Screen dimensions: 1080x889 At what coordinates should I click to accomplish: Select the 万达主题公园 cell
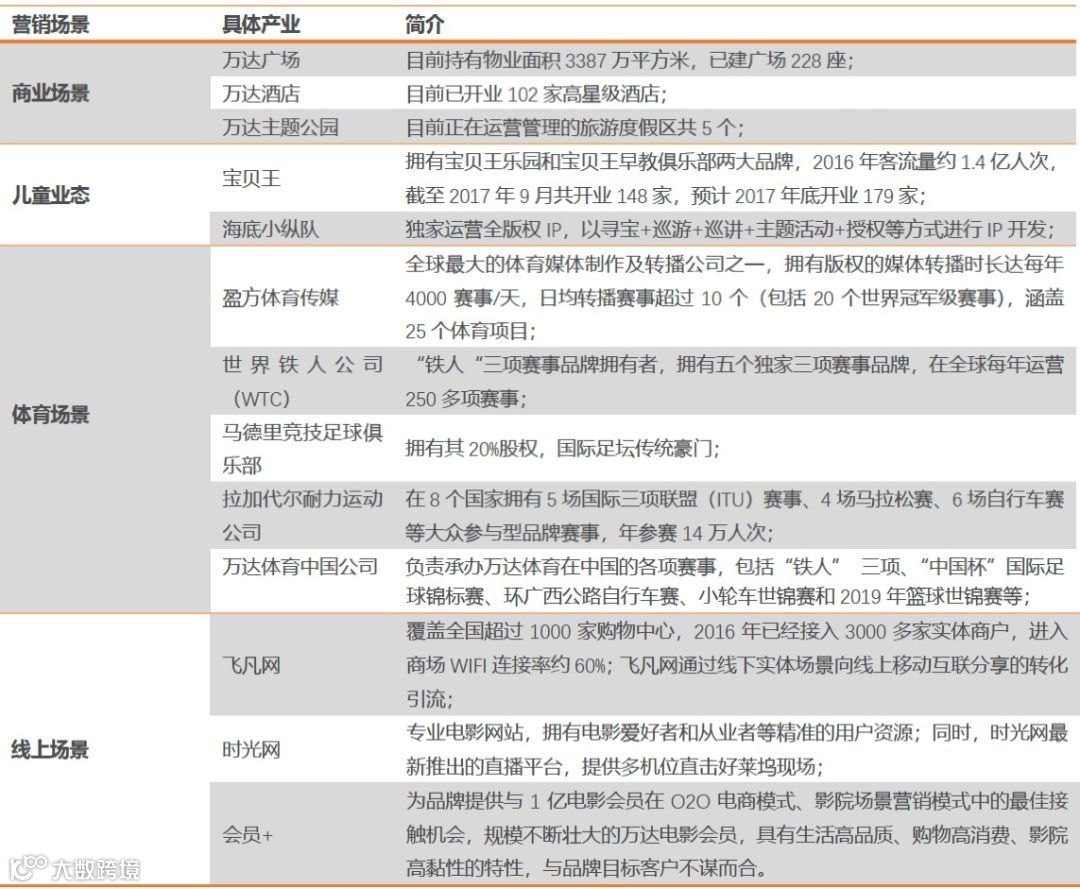click(280, 127)
